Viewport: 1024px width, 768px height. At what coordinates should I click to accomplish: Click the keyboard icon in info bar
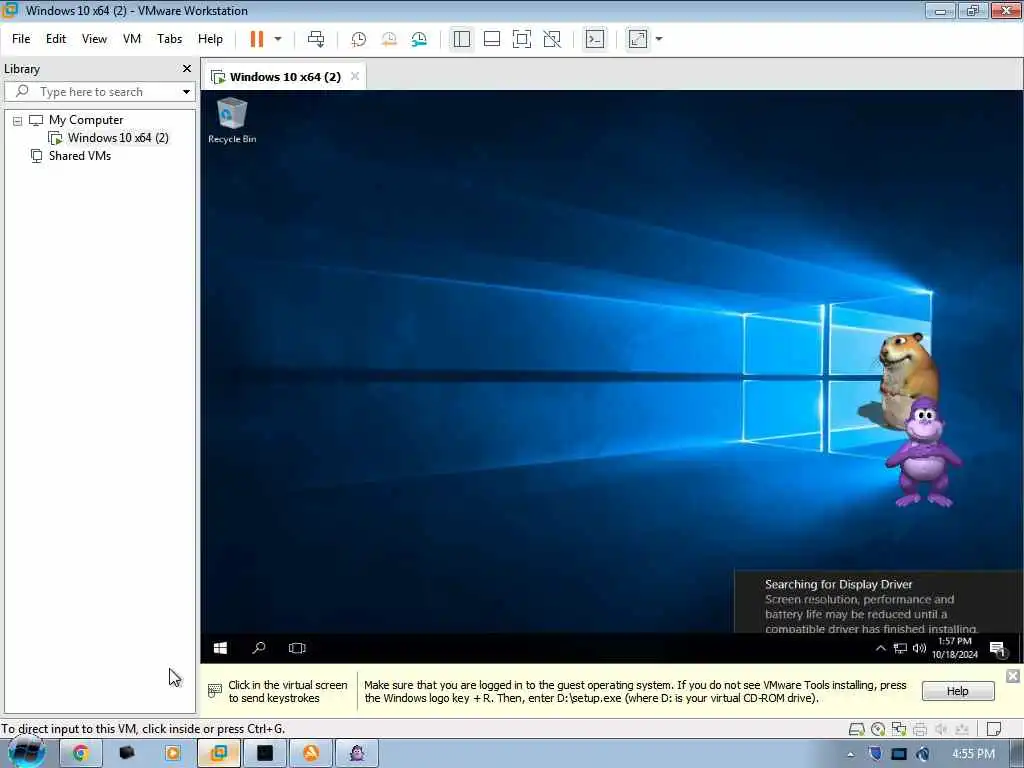[215, 690]
